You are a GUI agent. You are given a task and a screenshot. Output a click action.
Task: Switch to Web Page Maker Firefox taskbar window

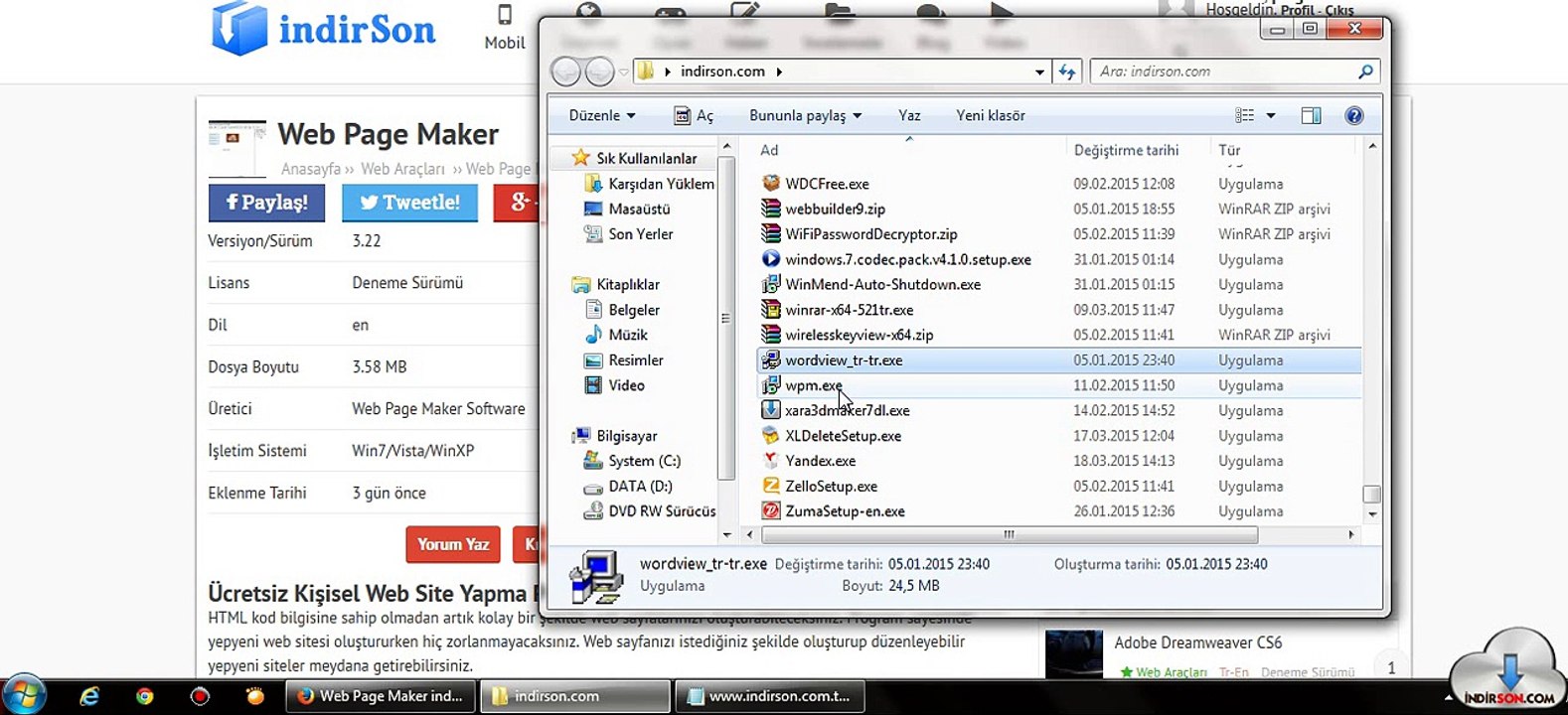[x=381, y=697]
